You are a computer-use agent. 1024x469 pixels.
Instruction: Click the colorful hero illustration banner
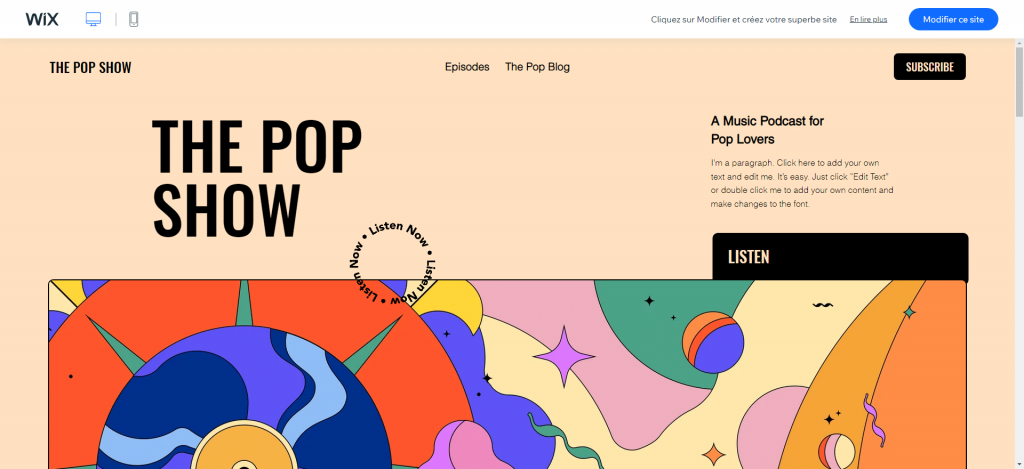point(507,374)
